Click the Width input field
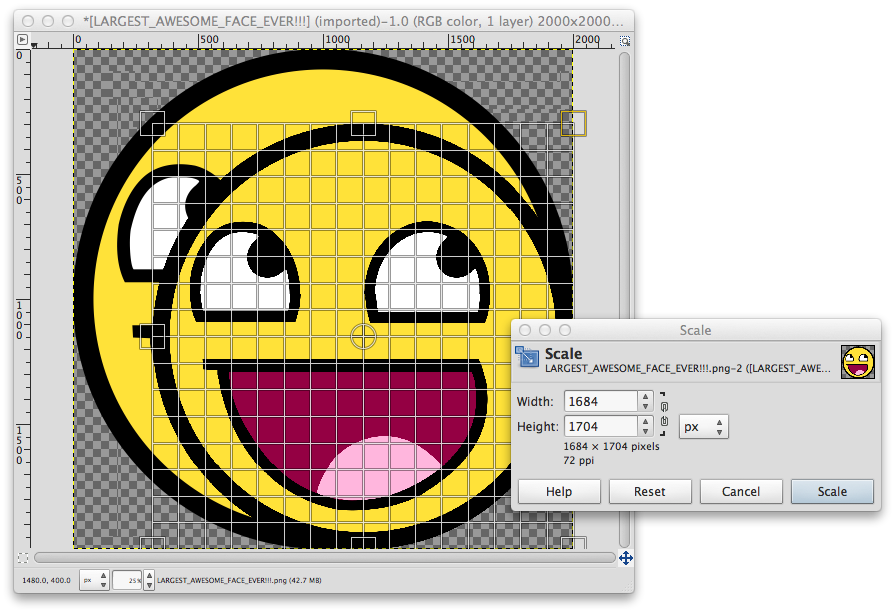Screen dimensions: 895x613 coord(600,401)
